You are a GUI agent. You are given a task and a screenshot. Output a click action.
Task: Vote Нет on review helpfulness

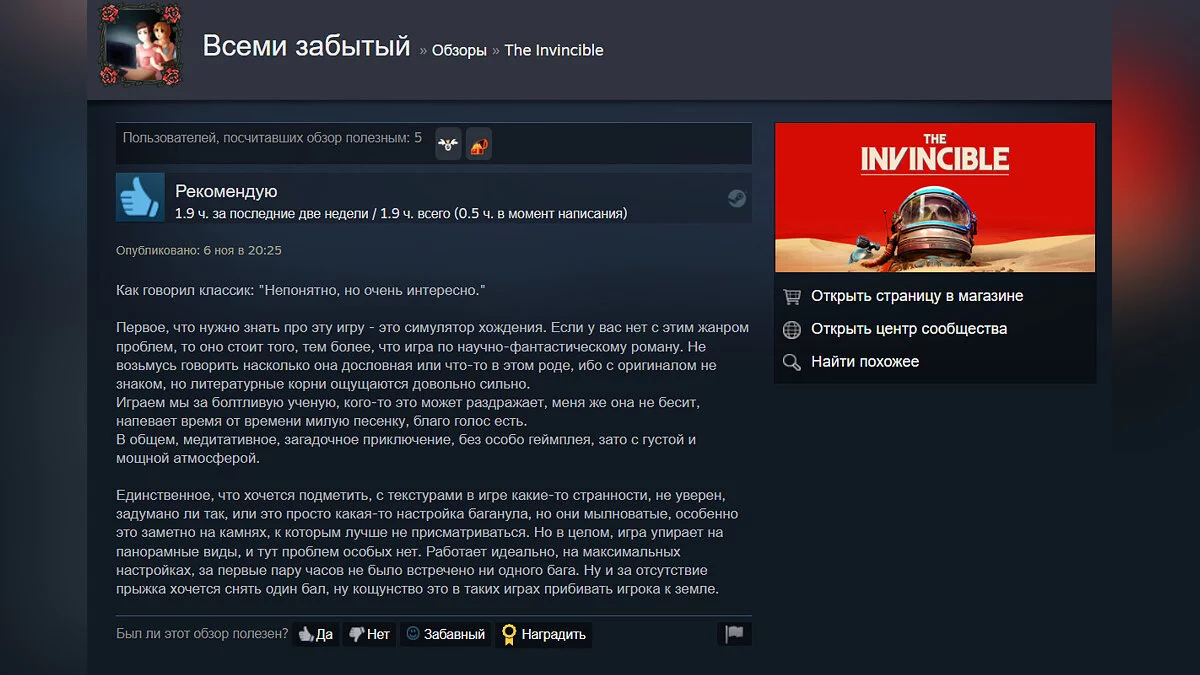click(x=369, y=634)
